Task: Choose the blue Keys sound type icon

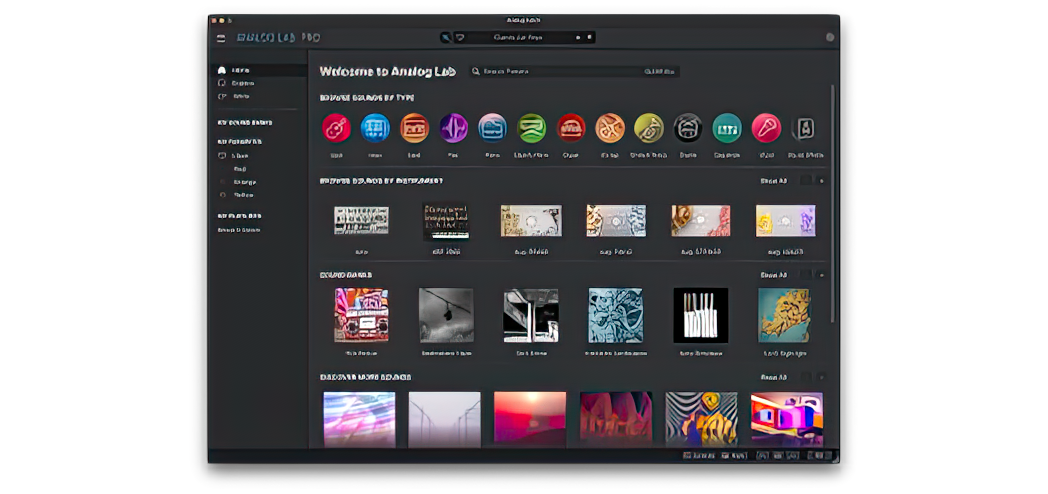Action: point(375,128)
